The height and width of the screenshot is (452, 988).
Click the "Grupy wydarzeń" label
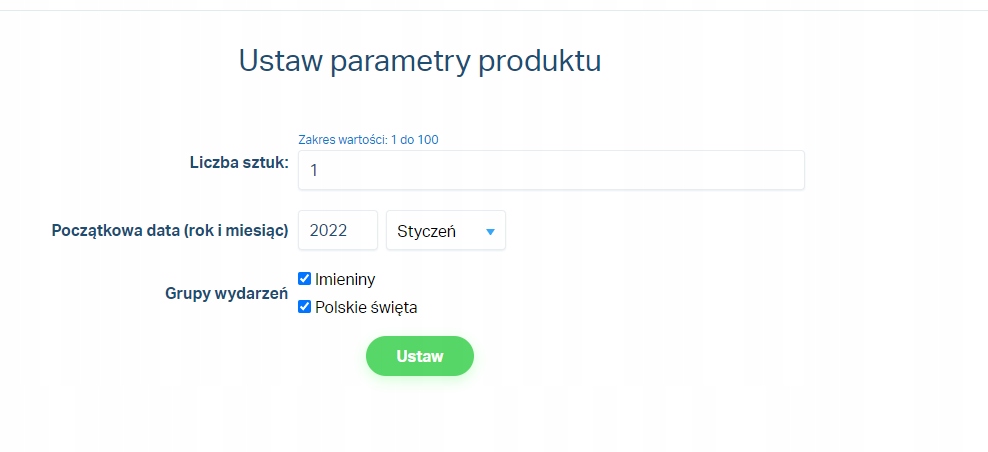click(226, 293)
